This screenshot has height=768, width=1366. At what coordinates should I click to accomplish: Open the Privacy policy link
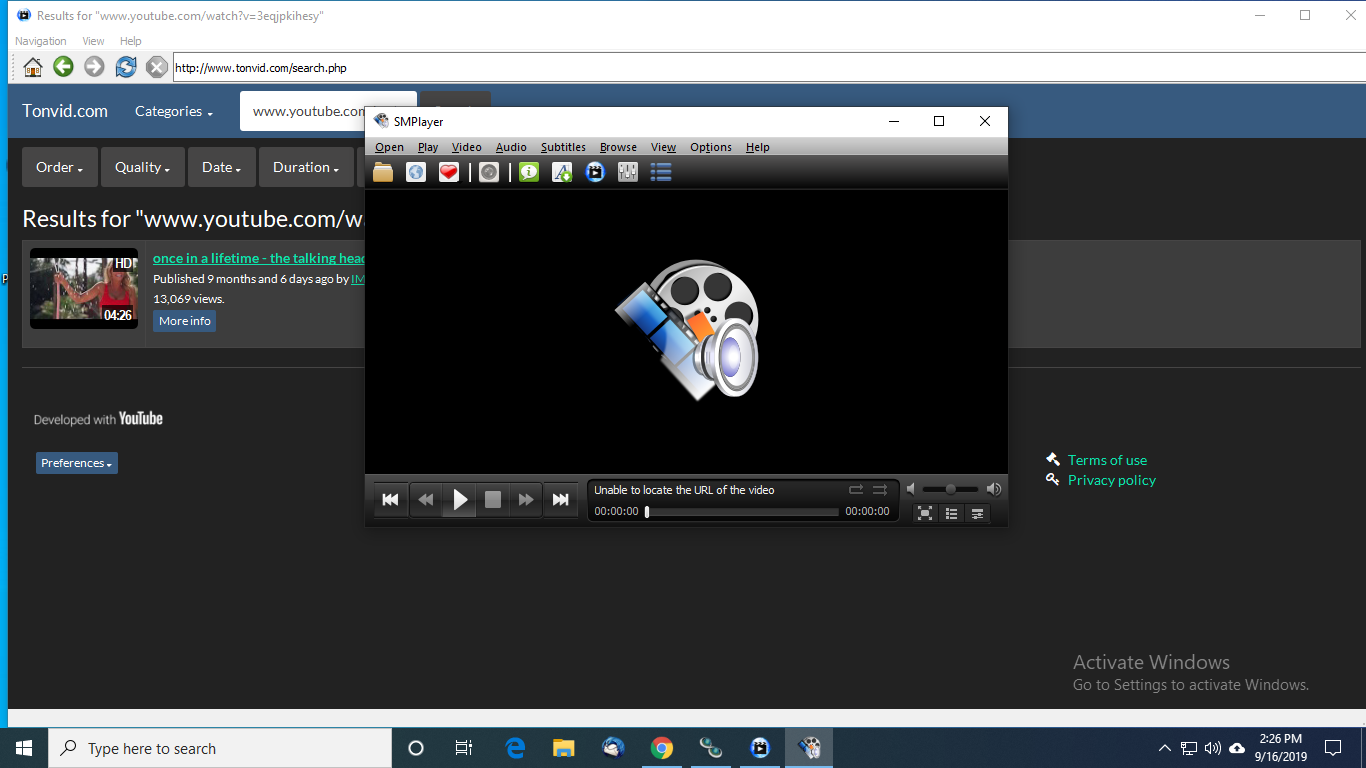pyautogui.click(x=1112, y=480)
